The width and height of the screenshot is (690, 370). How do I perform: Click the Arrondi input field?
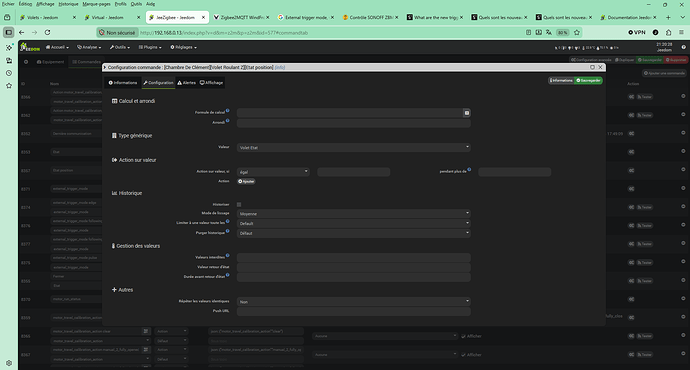[354, 123]
